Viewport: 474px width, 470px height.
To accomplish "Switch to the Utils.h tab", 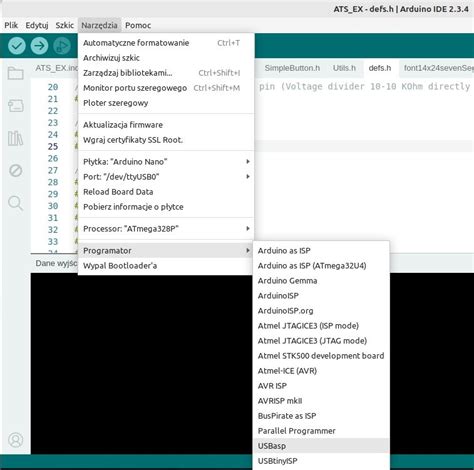I will point(344,68).
